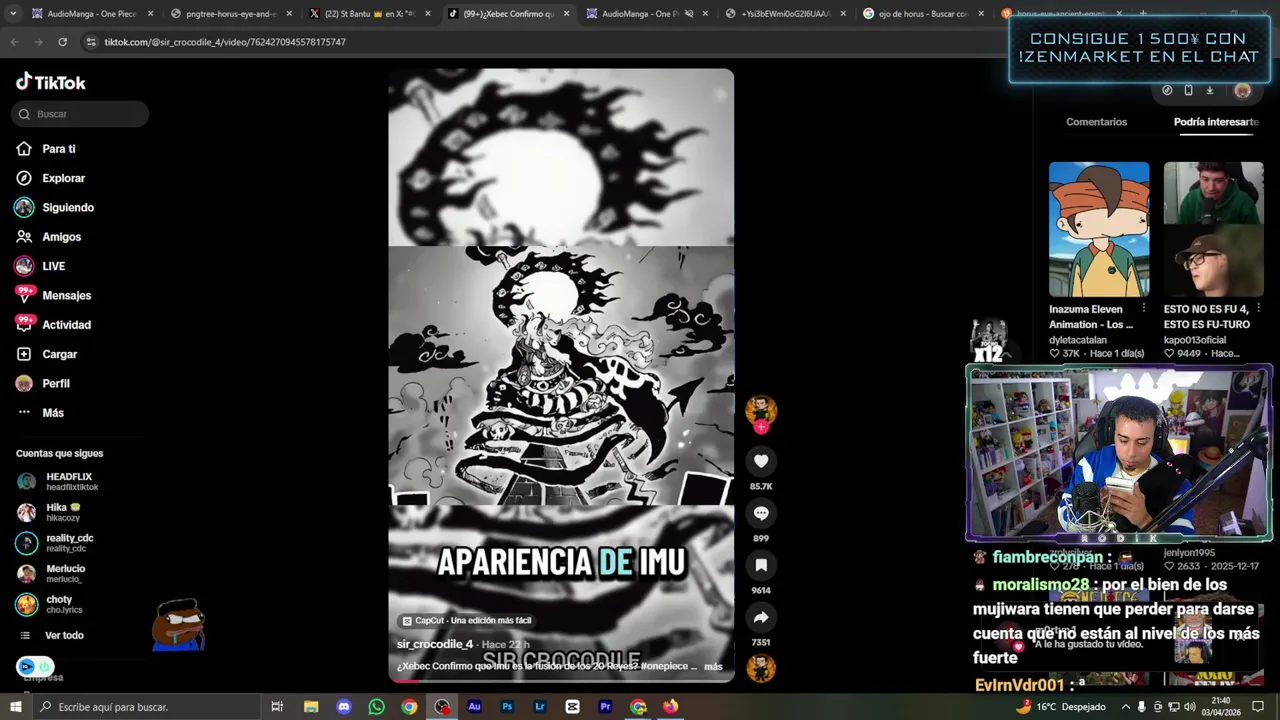Open options for the Inazuma Eleven video
The image size is (1280, 720).
[x=1143, y=309]
